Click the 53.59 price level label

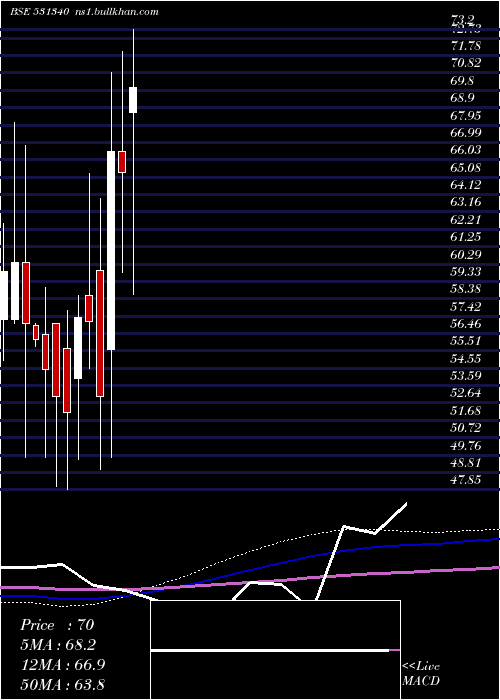coord(466,375)
